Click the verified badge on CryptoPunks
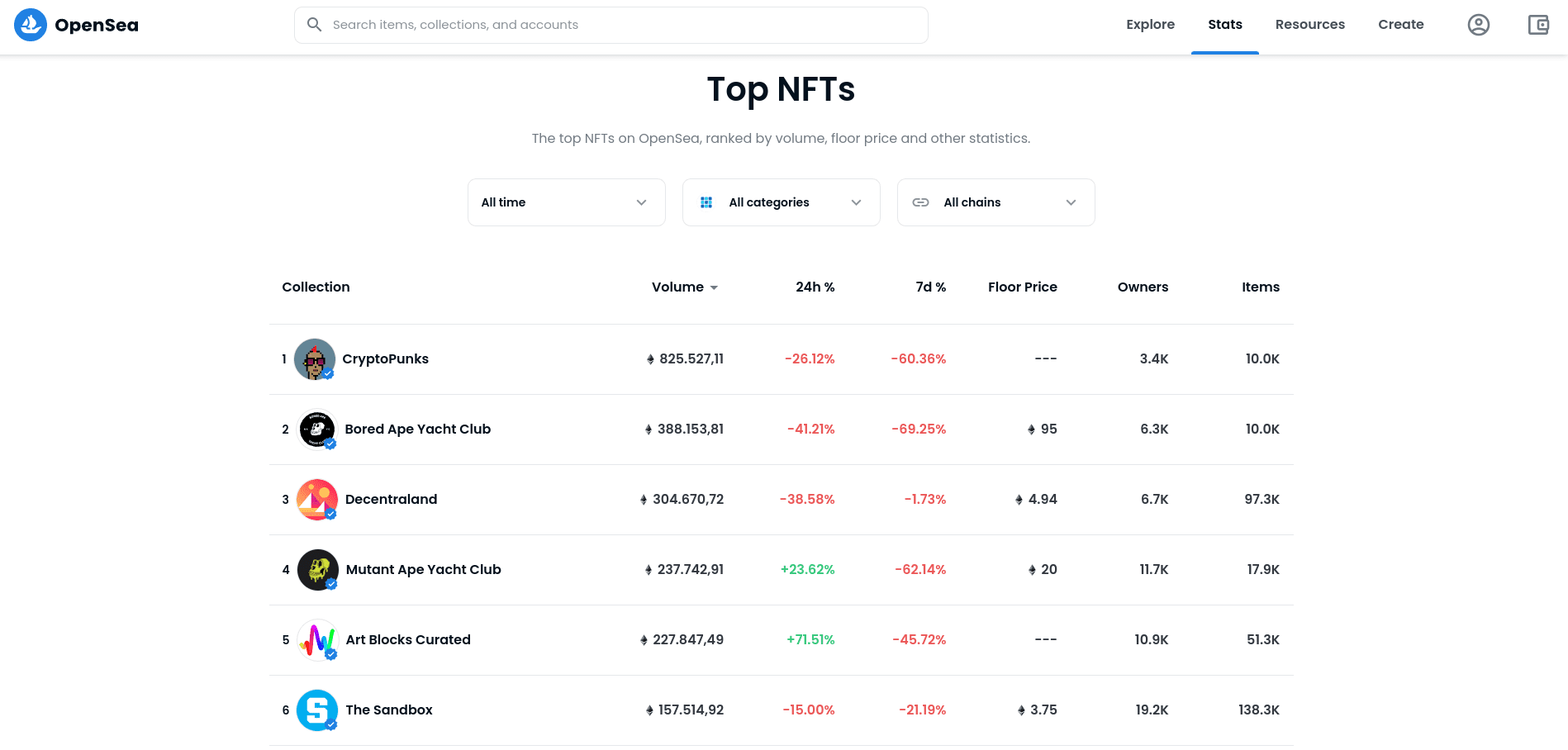This screenshot has height=750, width=1568. tap(328, 373)
